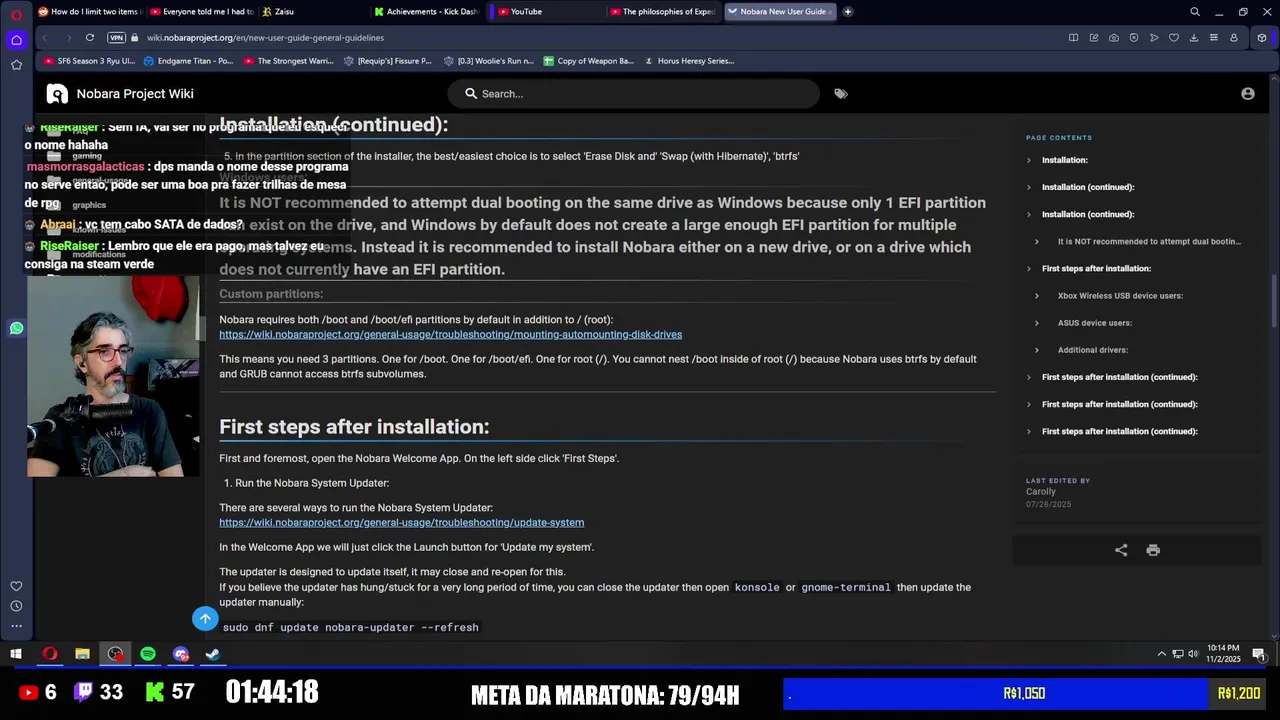Switch to the Zaisu tab
Screen dimensions: 1280x720
312,12
